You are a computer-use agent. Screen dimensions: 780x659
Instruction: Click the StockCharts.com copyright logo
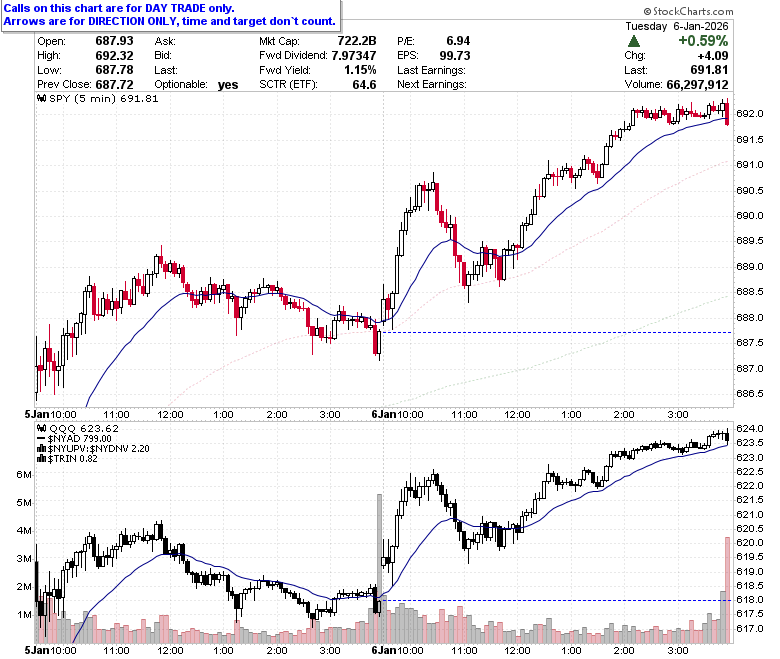pyautogui.click(x=688, y=11)
